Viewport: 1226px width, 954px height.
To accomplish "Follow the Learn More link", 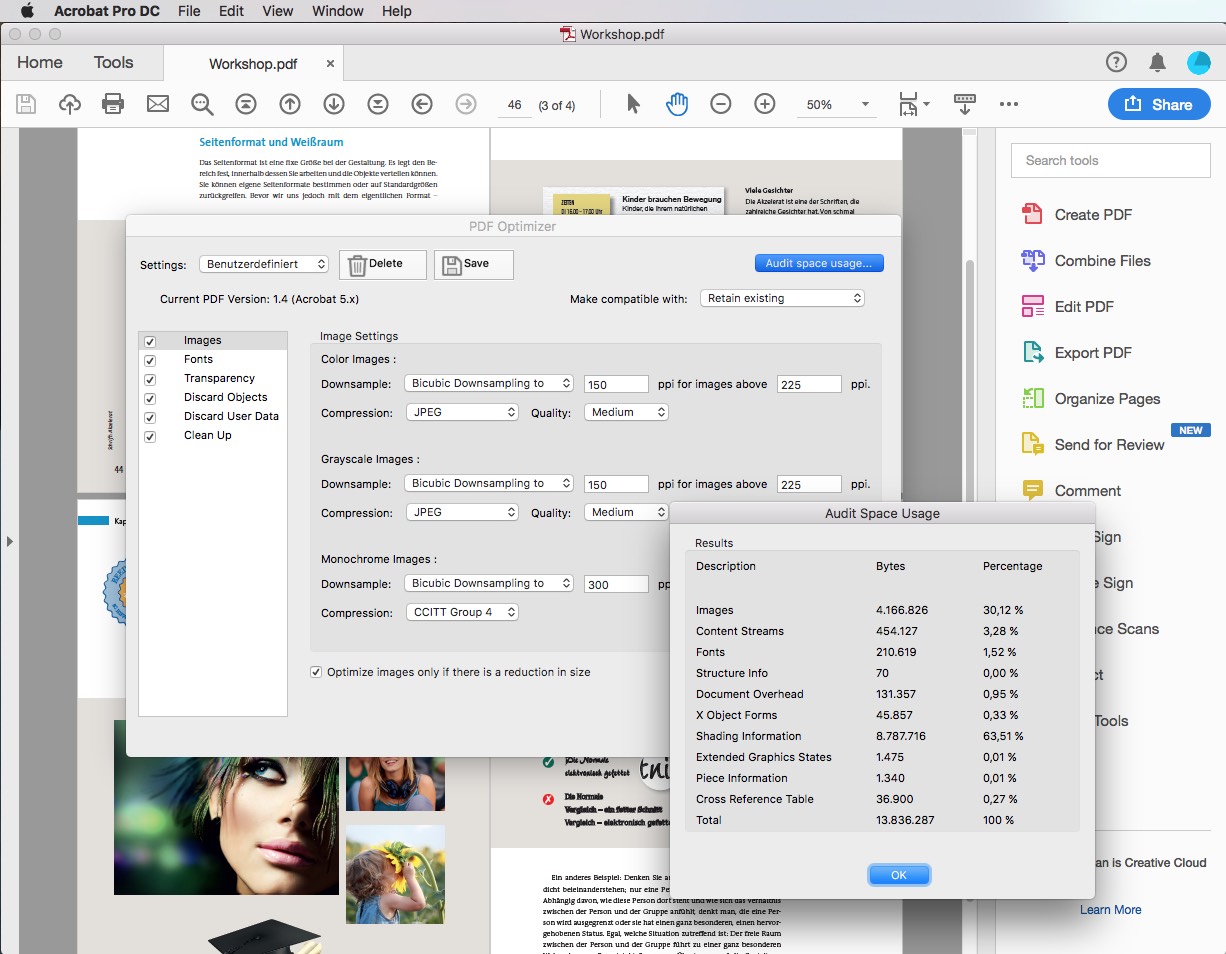I will point(1110,909).
